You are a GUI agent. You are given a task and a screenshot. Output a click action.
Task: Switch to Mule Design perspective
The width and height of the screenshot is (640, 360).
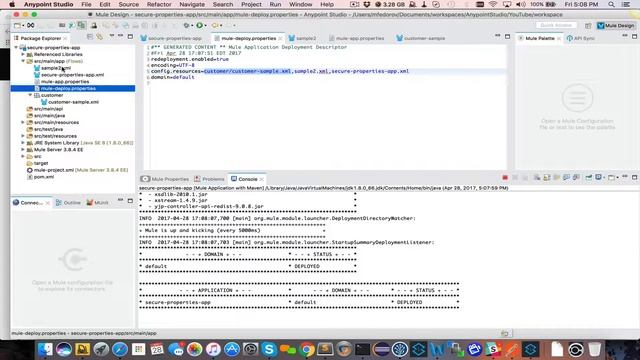click(x=616, y=26)
